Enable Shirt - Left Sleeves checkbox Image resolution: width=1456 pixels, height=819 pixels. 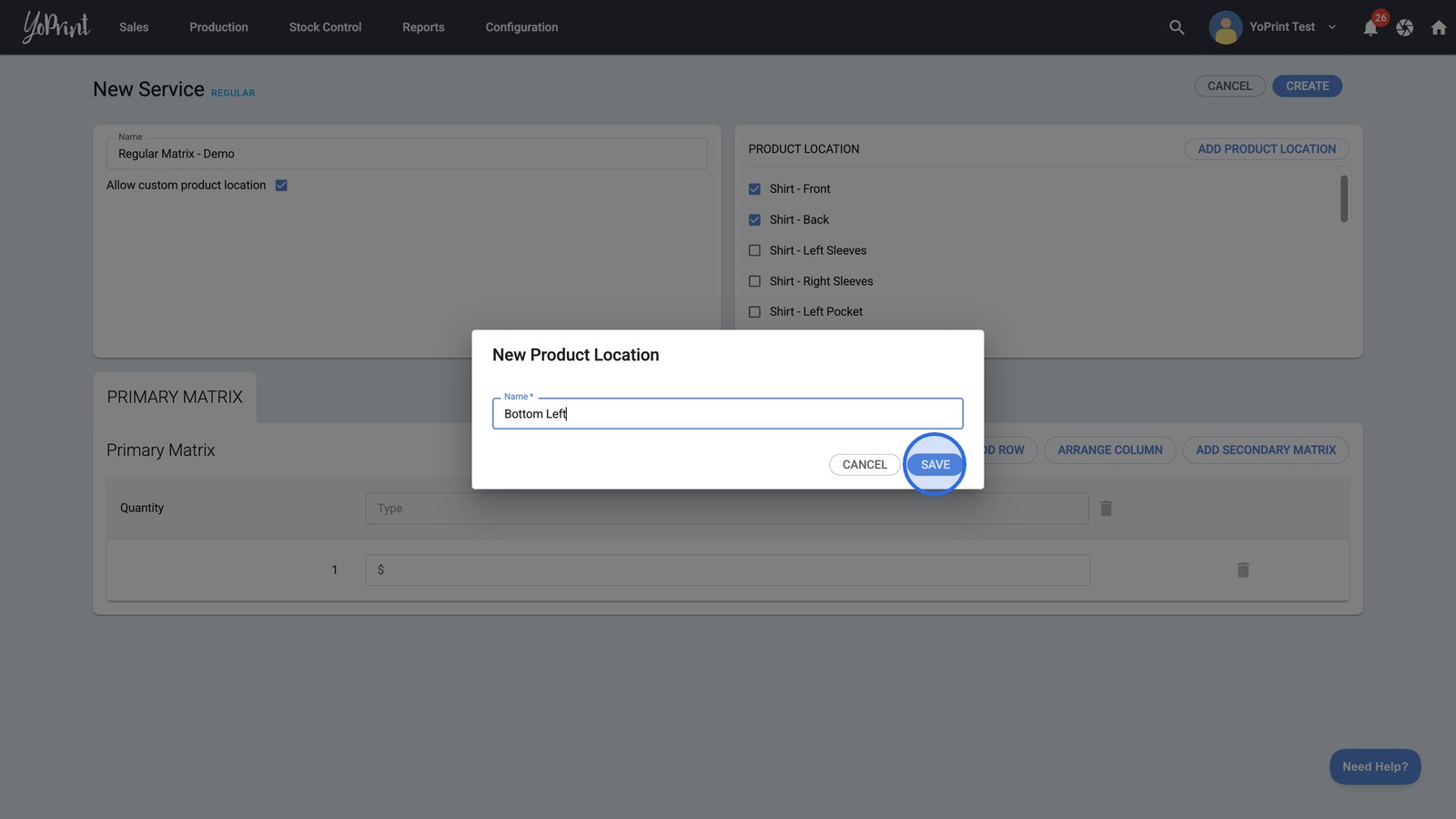(x=754, y=250)
